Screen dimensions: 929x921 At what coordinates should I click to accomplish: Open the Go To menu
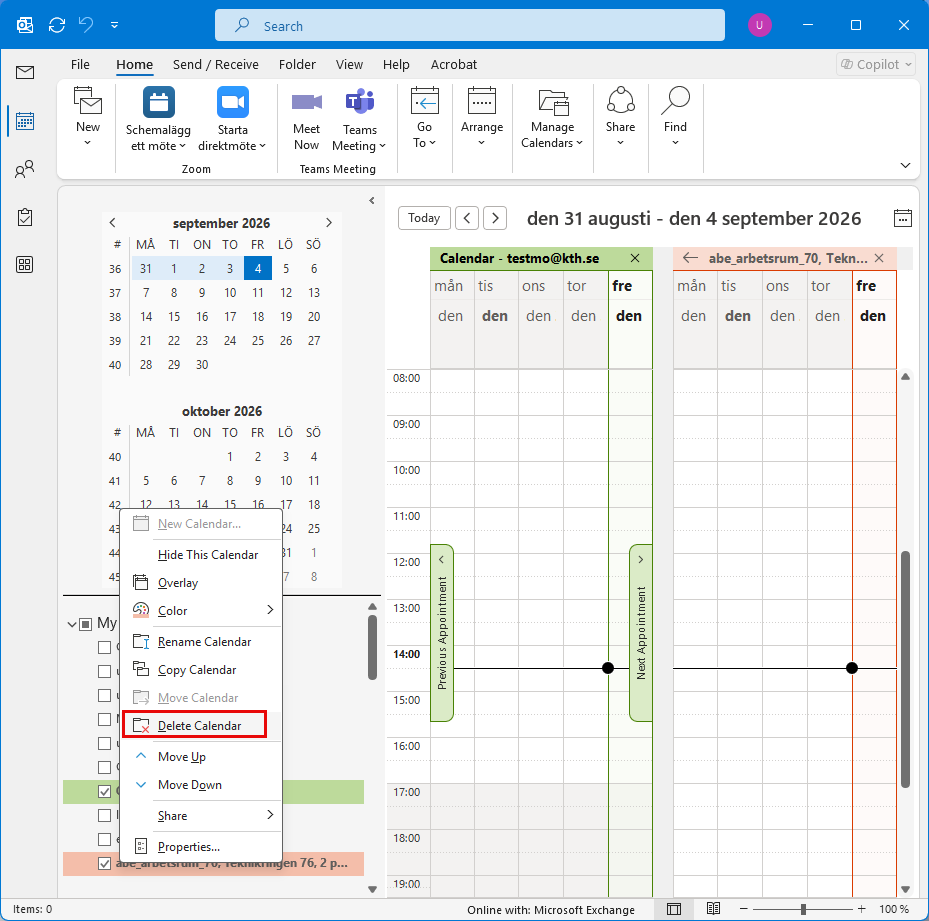(424, 117)
